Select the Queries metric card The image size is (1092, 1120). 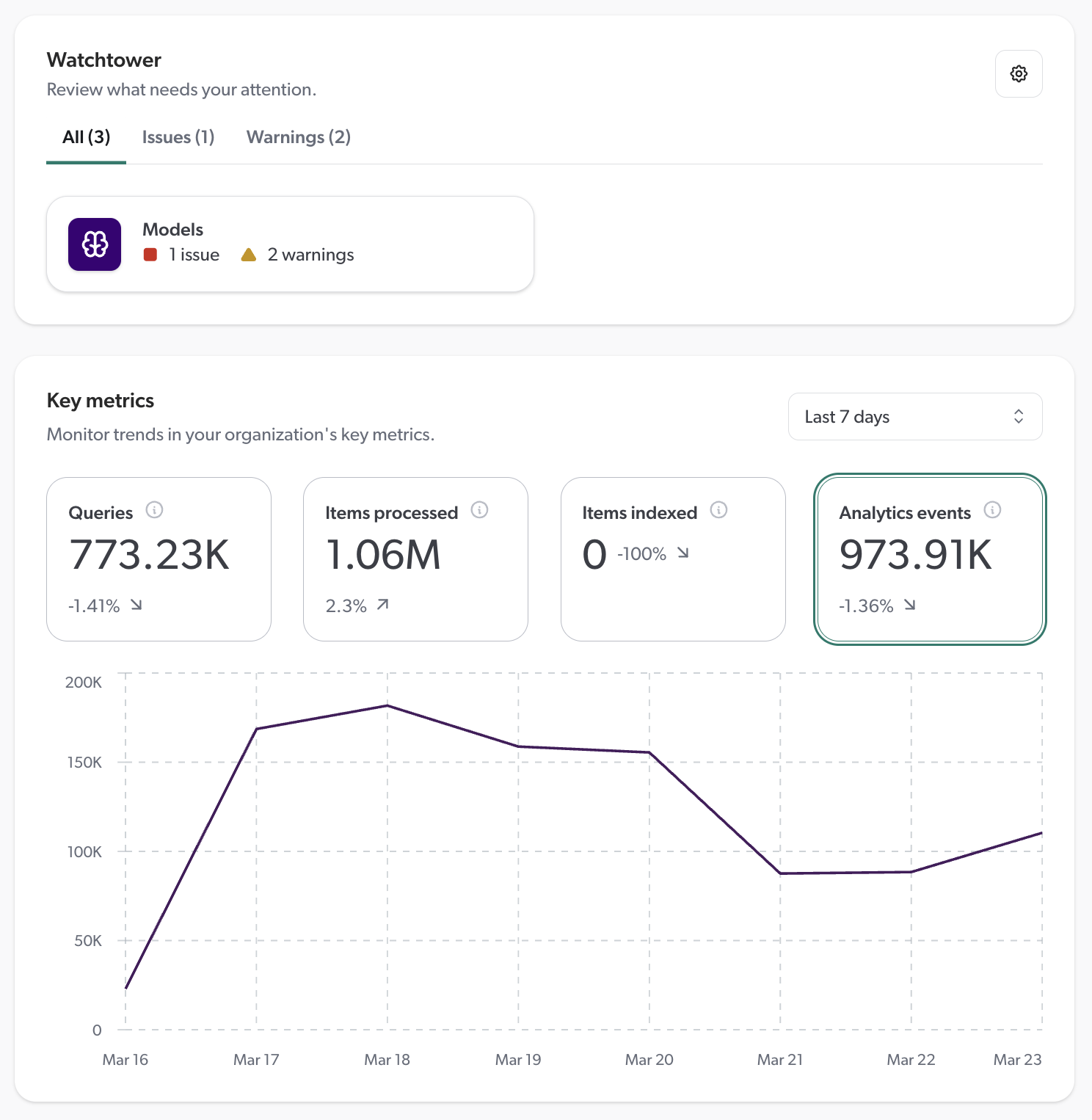(x=159, y=559)
